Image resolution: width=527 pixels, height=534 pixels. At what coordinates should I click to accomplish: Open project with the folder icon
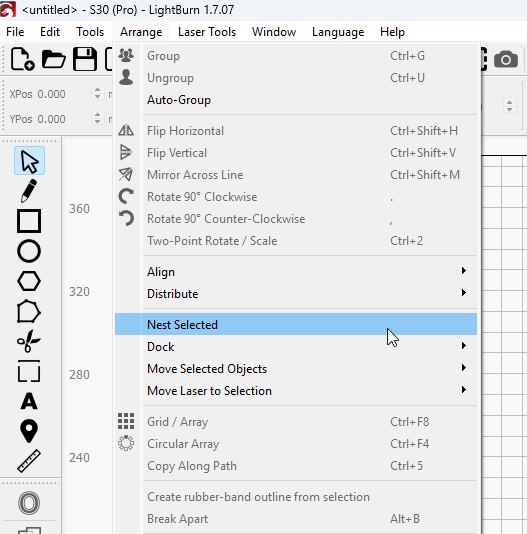[x=53, y=59]
